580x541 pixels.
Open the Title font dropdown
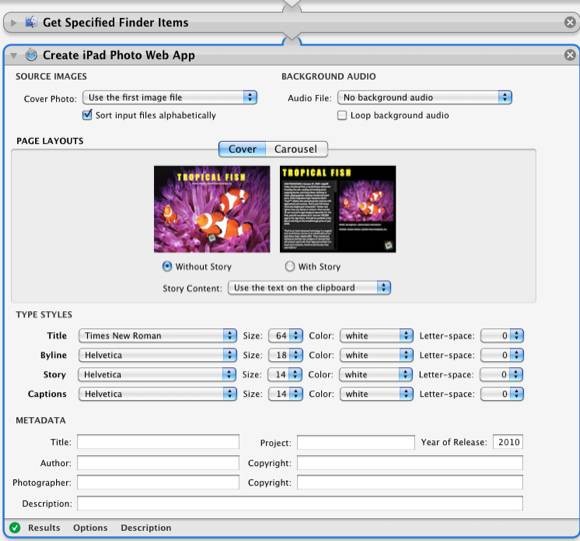point(158,335)
